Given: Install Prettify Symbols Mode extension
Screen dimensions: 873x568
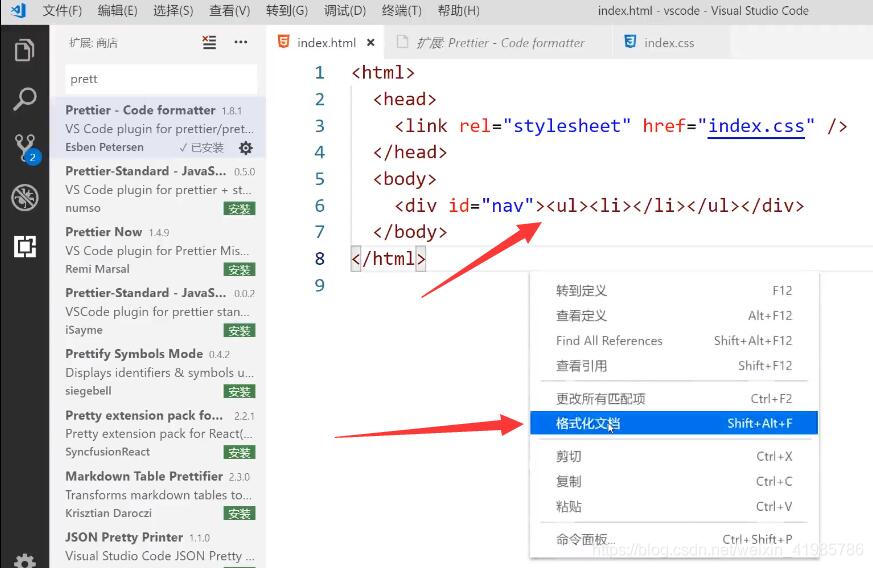Looking at the screenshot, I should [239, 391].
